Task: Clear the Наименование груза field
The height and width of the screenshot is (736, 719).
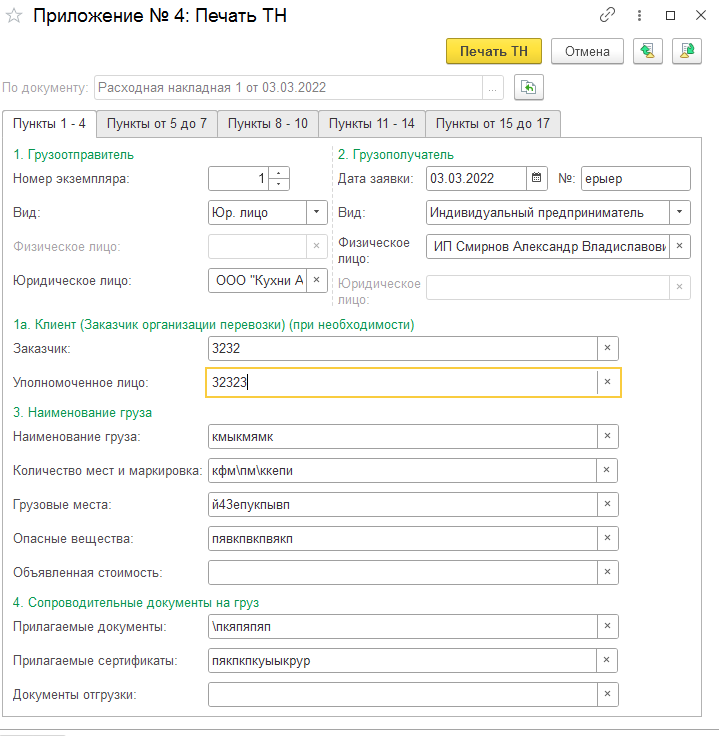Action: 608,436
